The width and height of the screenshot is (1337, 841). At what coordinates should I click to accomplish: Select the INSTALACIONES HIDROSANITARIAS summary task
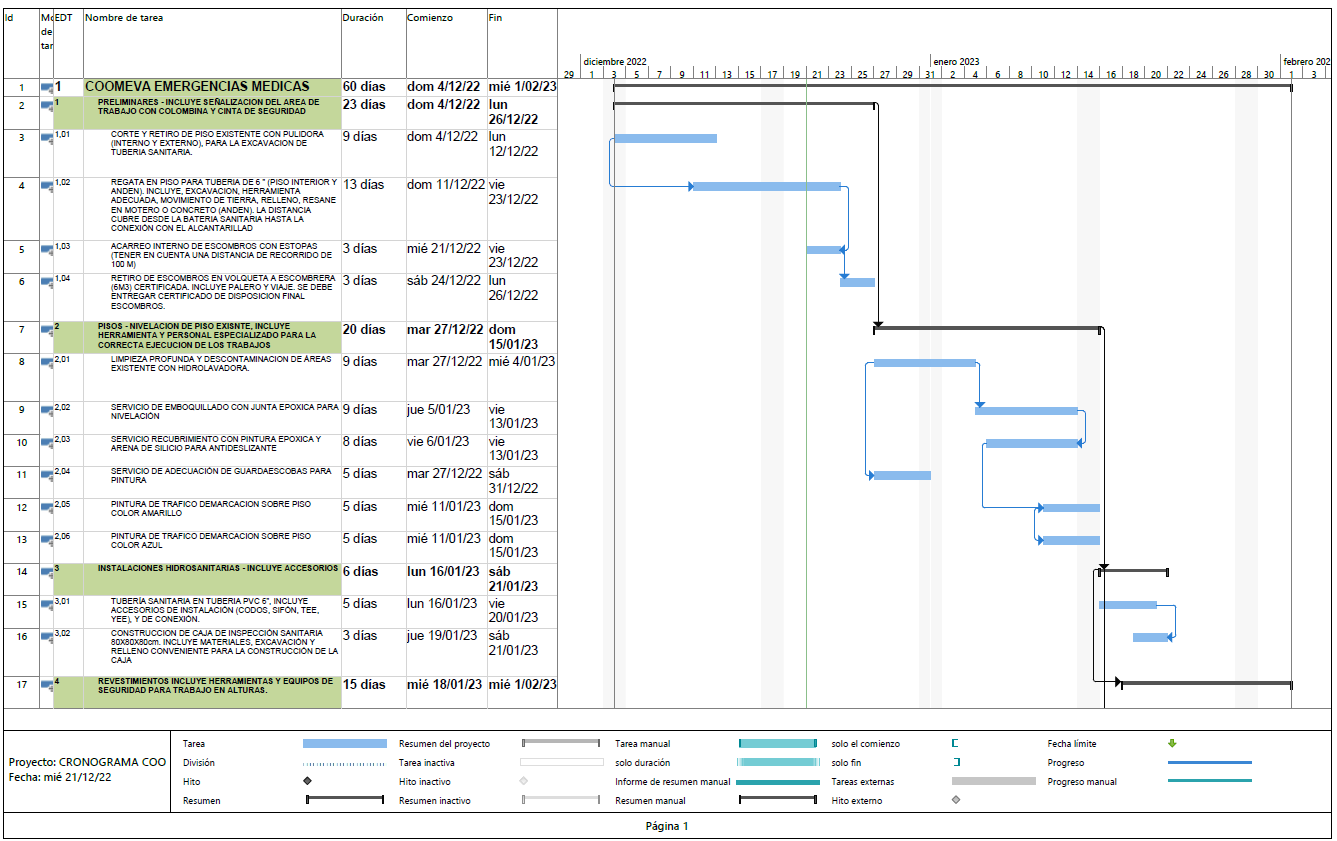click(x=218, y=568)
